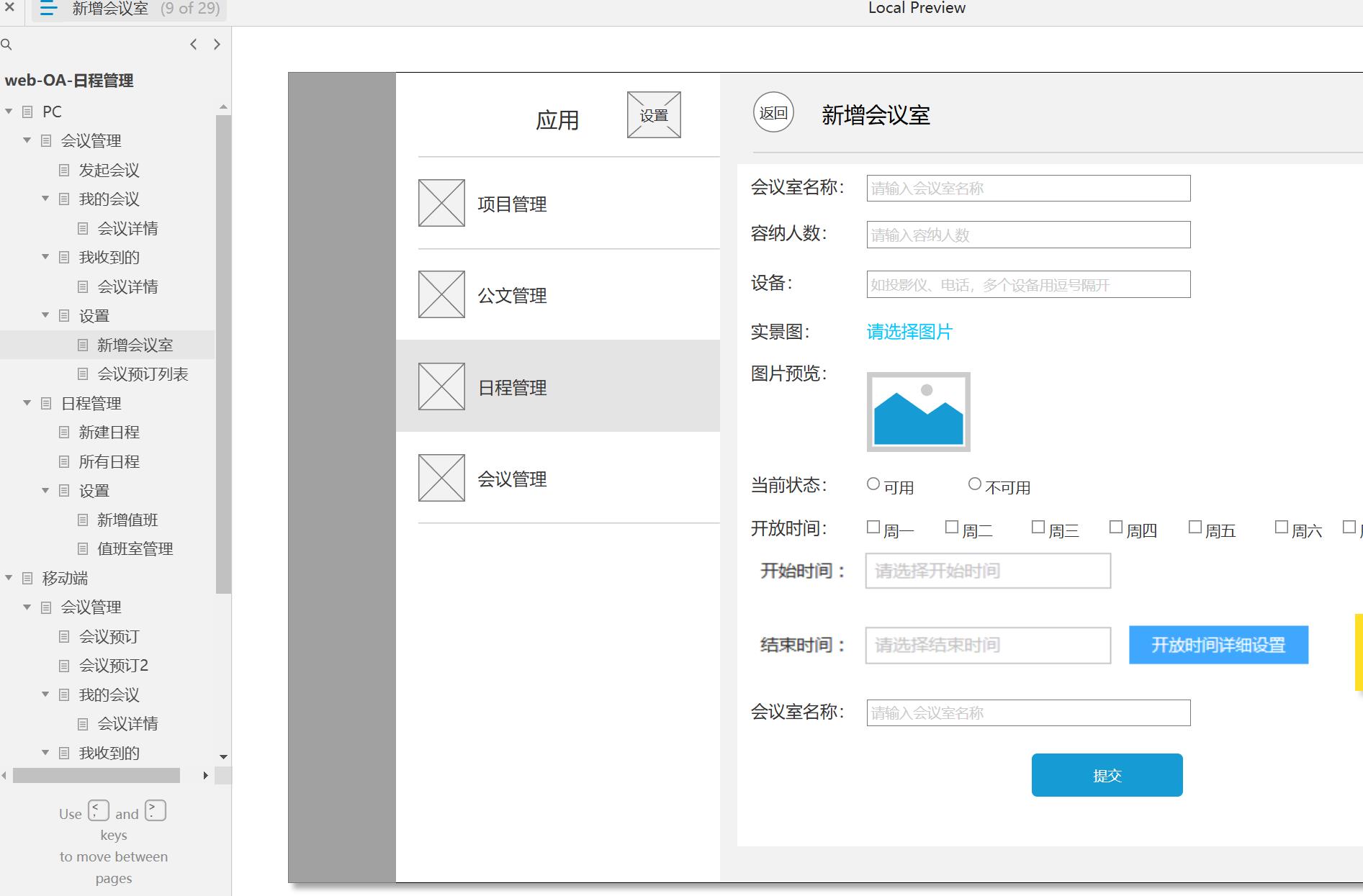Click the sitemap search magnifier icon

point(6,45)
